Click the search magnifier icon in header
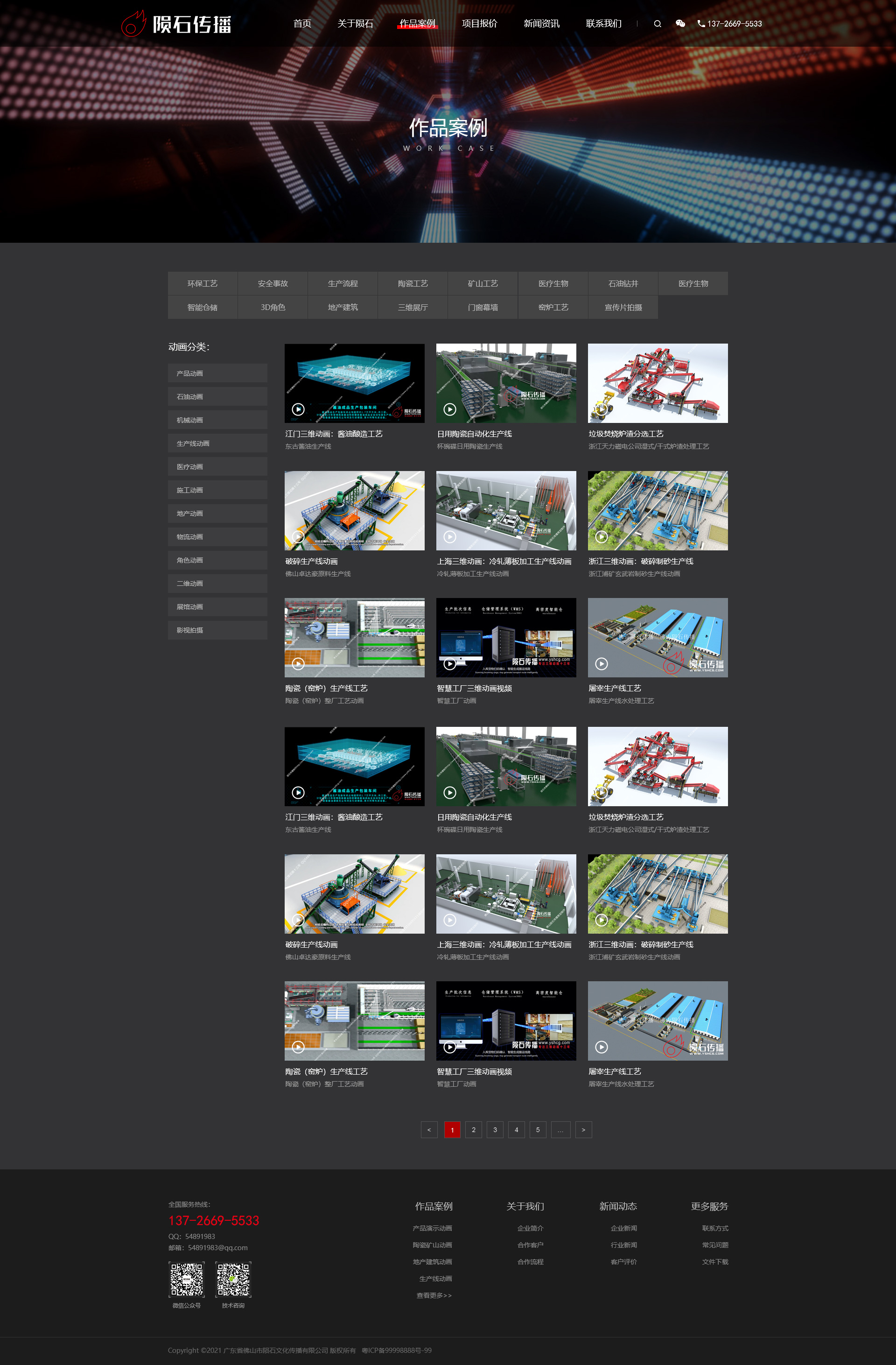896x1365 pixels. [658, 23]
